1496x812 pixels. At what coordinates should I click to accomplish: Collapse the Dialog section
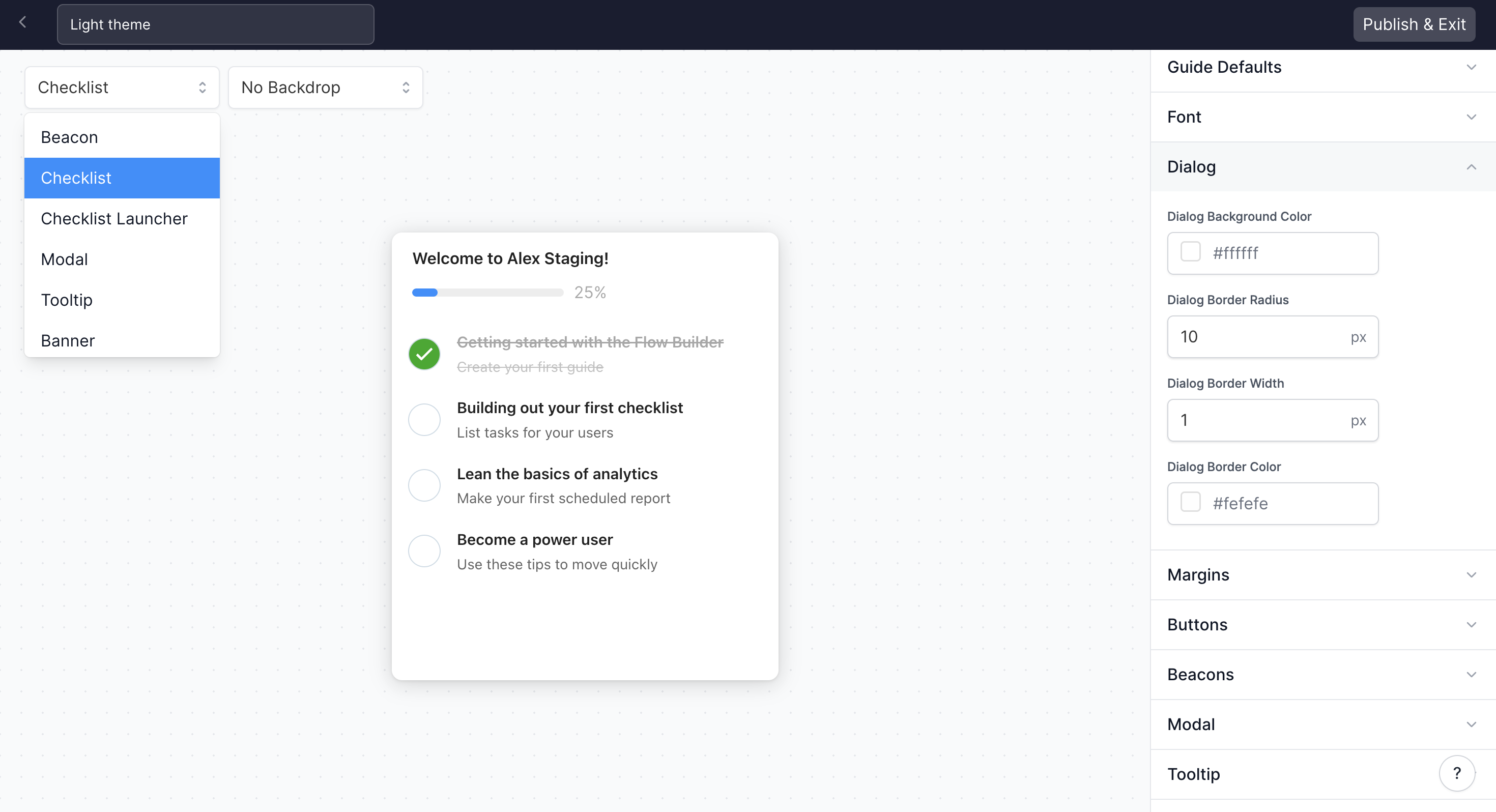click(1323, 167)
